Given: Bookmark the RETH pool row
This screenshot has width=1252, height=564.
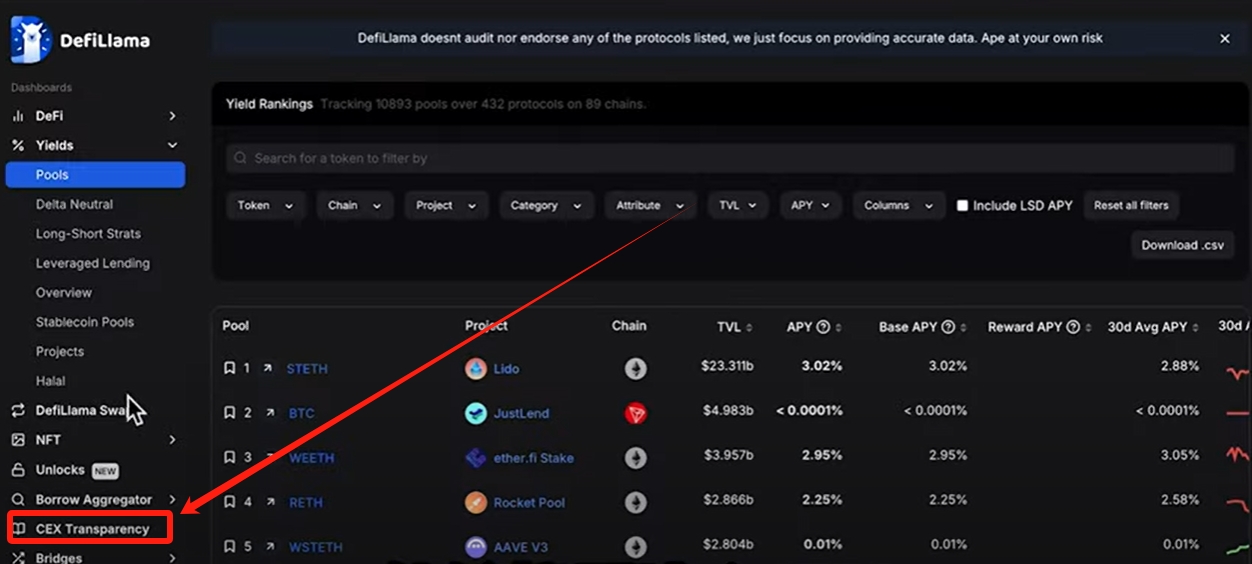Looking at the screenshot, I should (230, 502).
